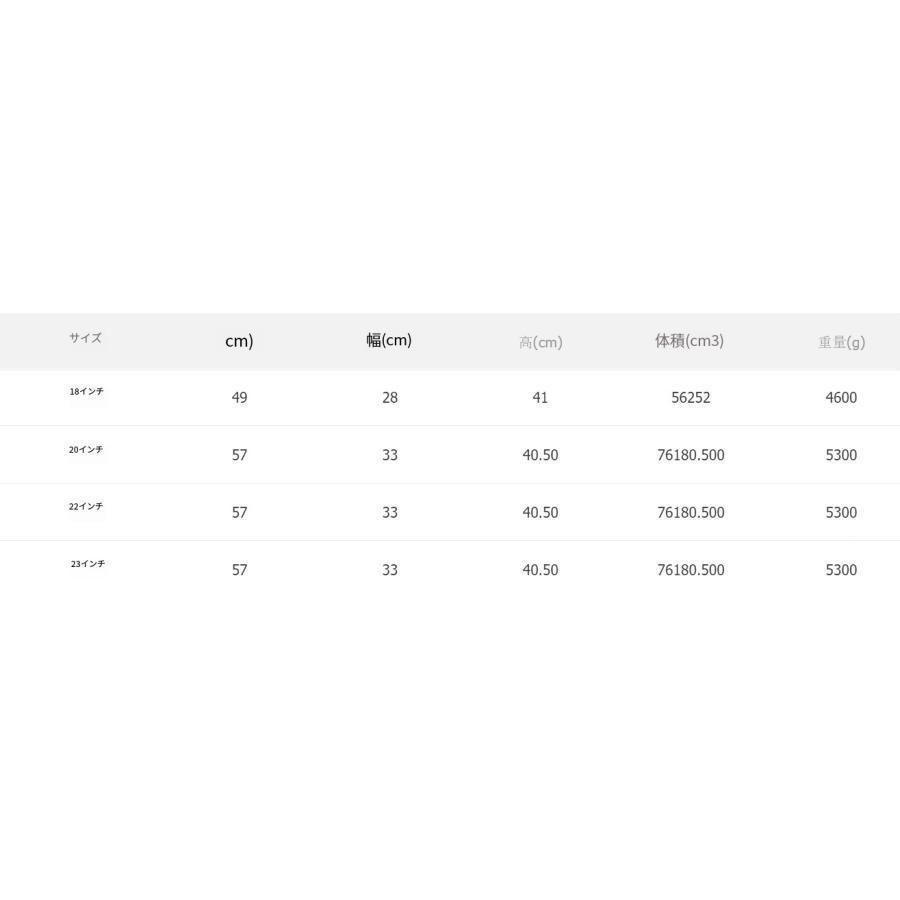
Task: Click the width value 28
Action: (x=390, y=398)
